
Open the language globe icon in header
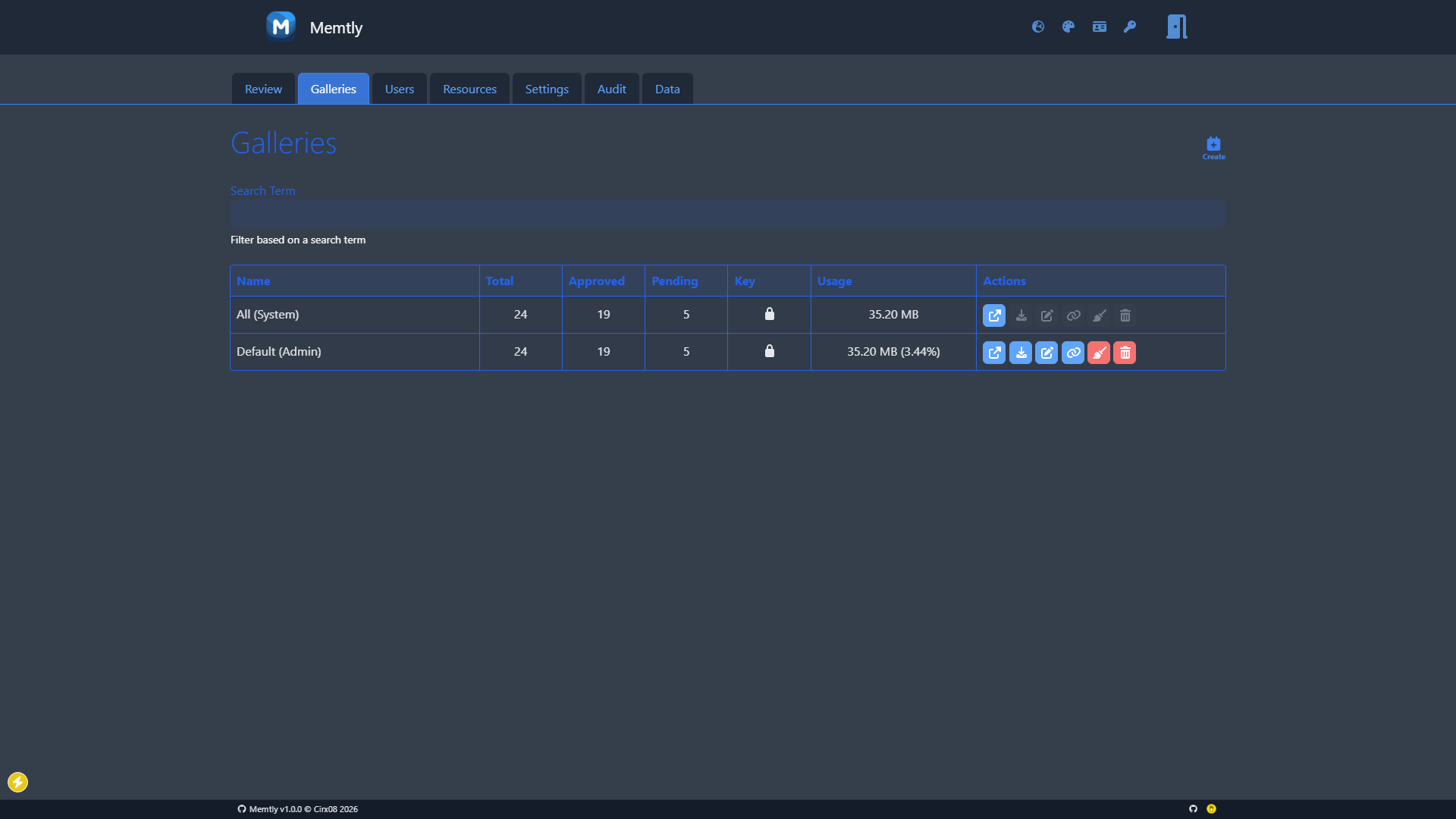coord(1038,27)
